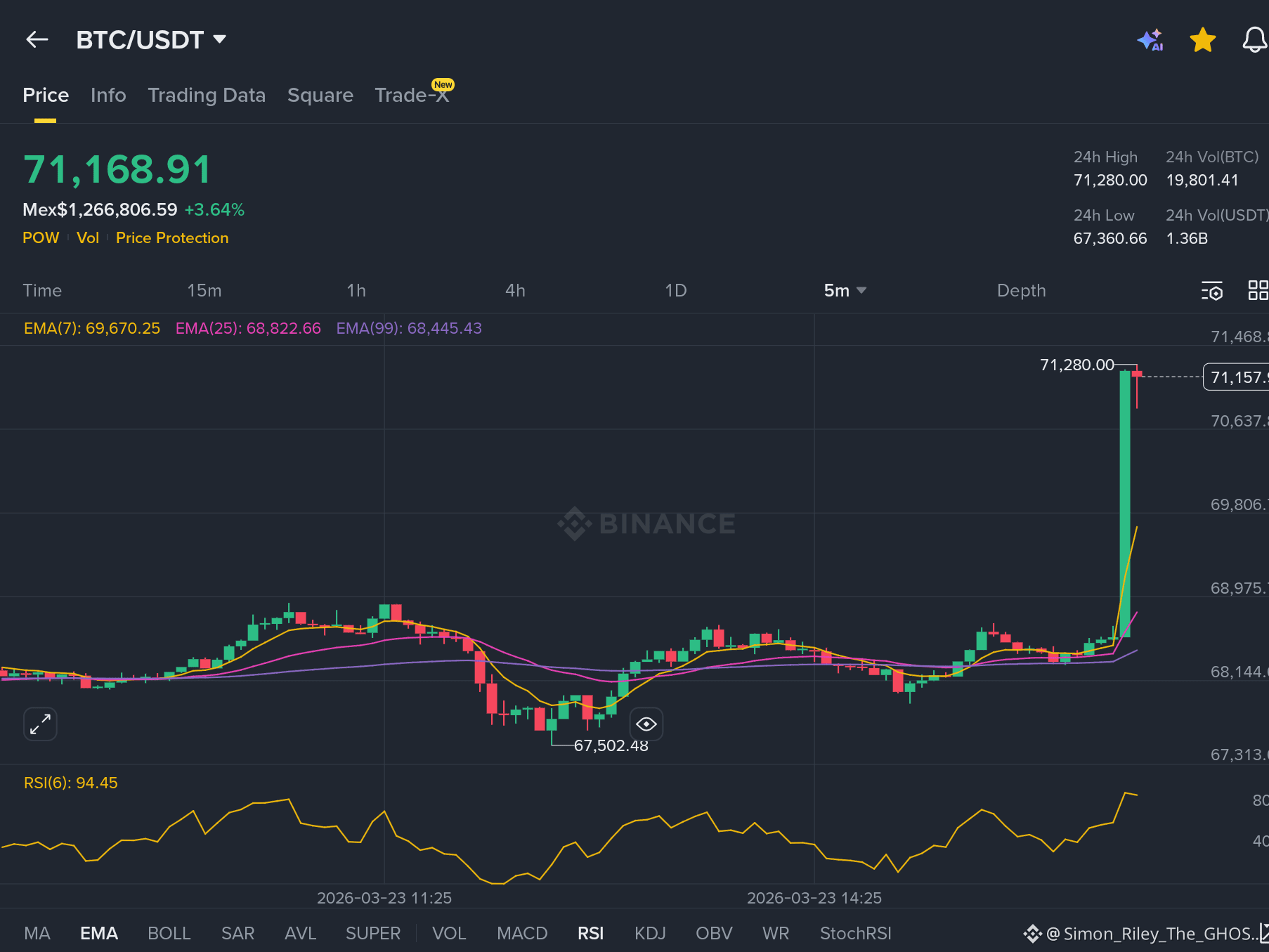Toggle chart visibility eye icon
1269x952 pixels.
pyautogui.click(x=646, y=724)
